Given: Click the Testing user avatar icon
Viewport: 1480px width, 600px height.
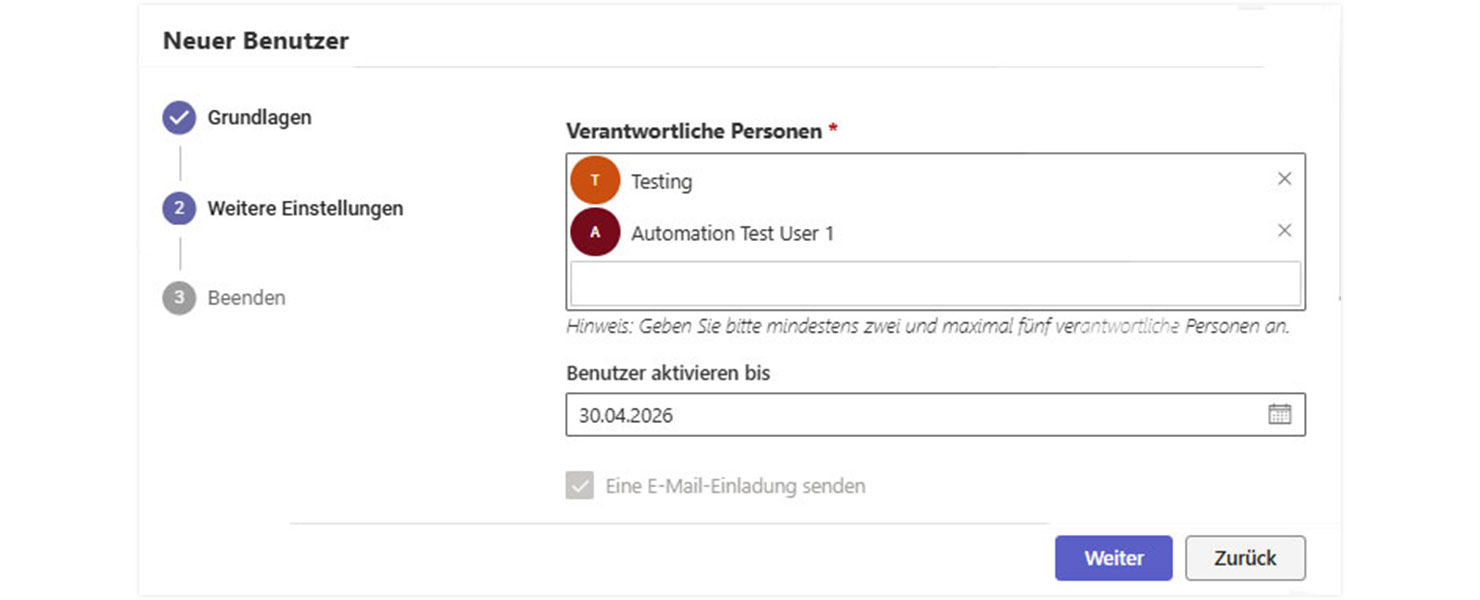Looking at the screenshot, I should pos(595,180).
